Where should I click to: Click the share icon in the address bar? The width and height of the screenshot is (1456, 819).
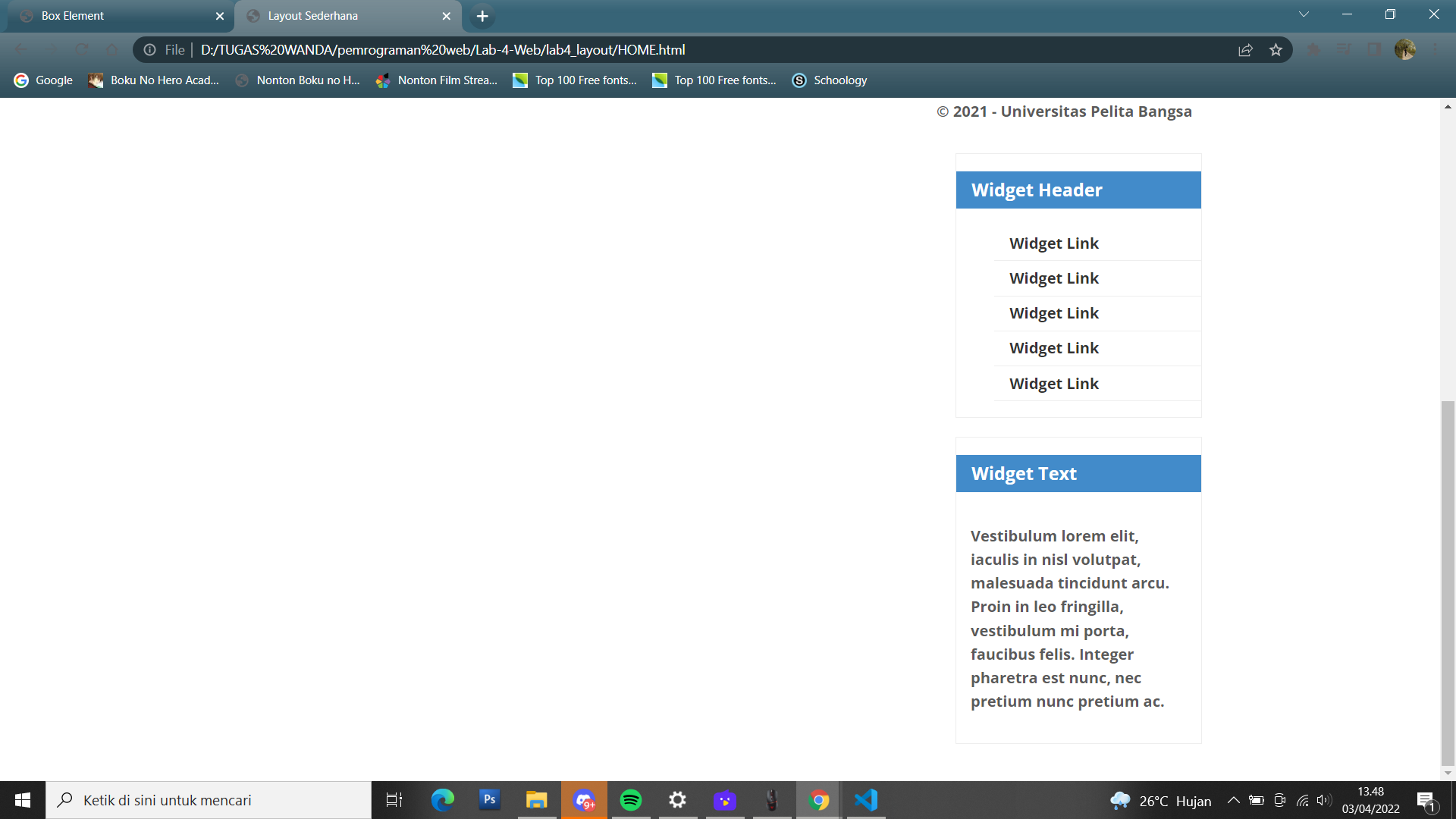1244,50
